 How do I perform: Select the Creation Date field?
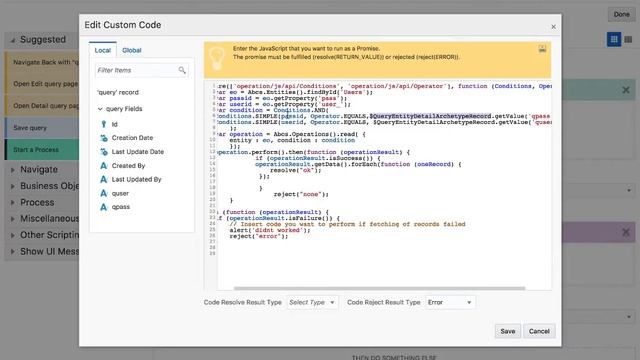(132, 138)
